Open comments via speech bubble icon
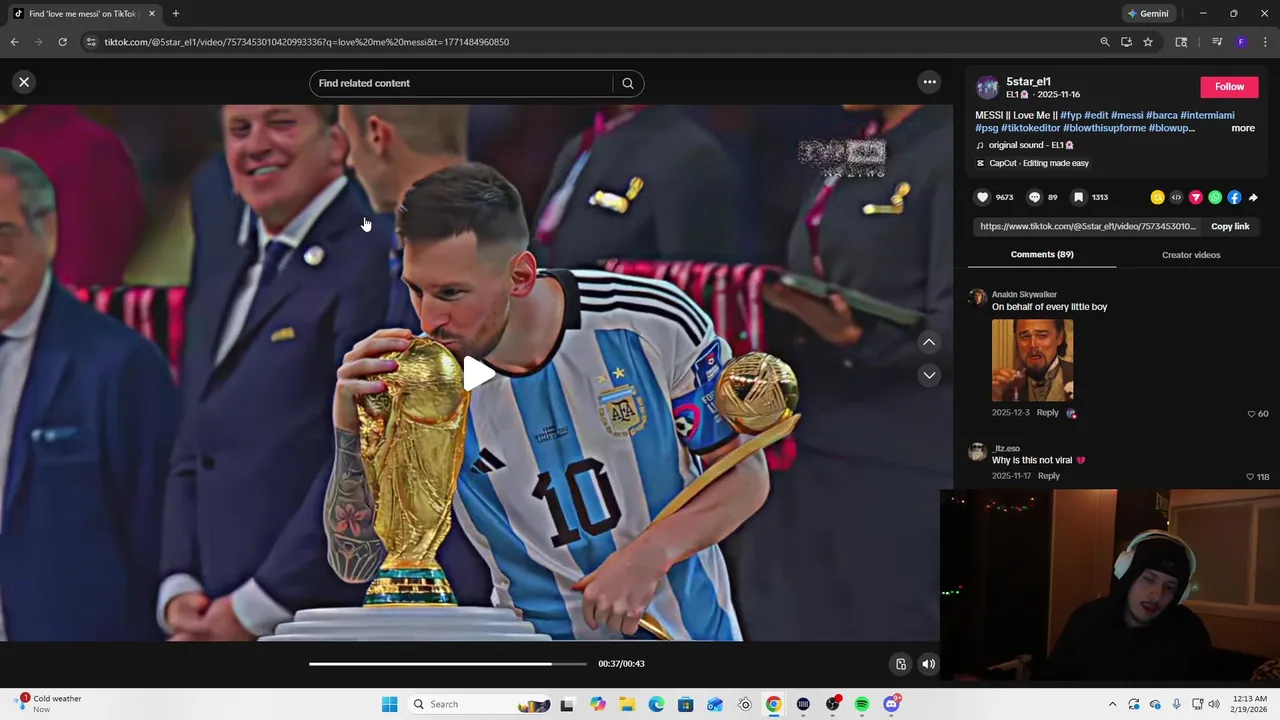Screen dimensions: 1280x720 click(x=1035, y=197)
